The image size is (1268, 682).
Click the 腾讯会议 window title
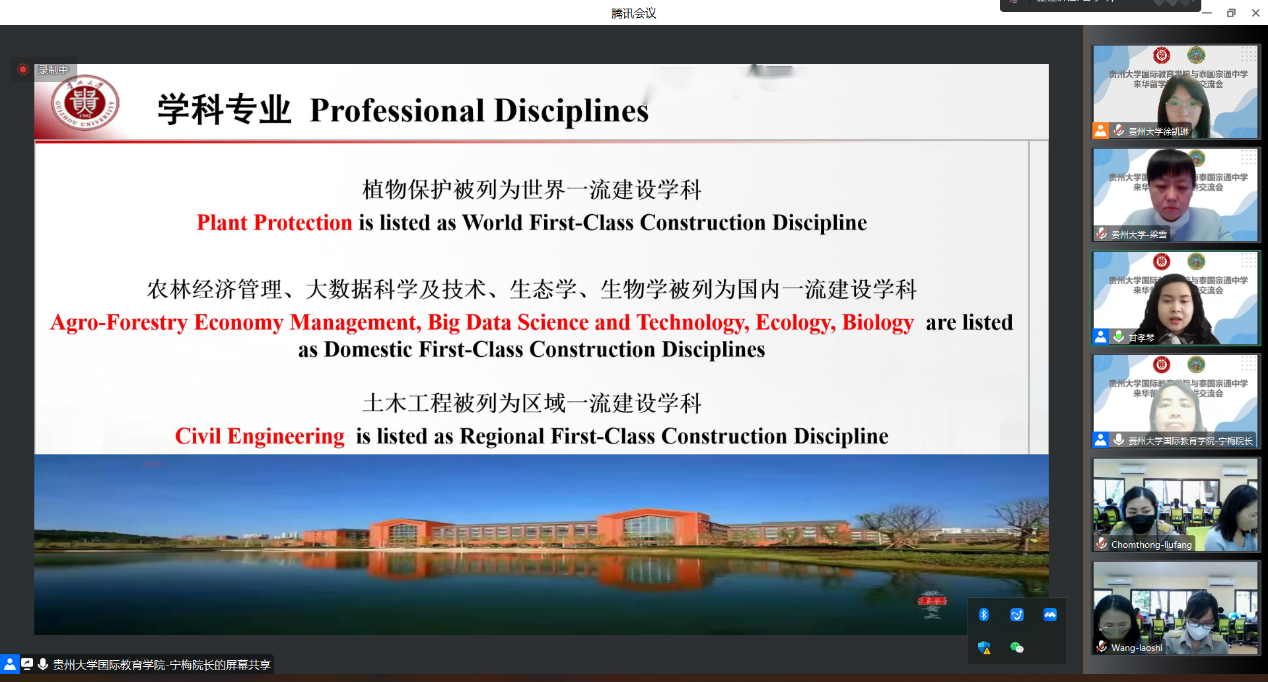click(x=634, y=13)
